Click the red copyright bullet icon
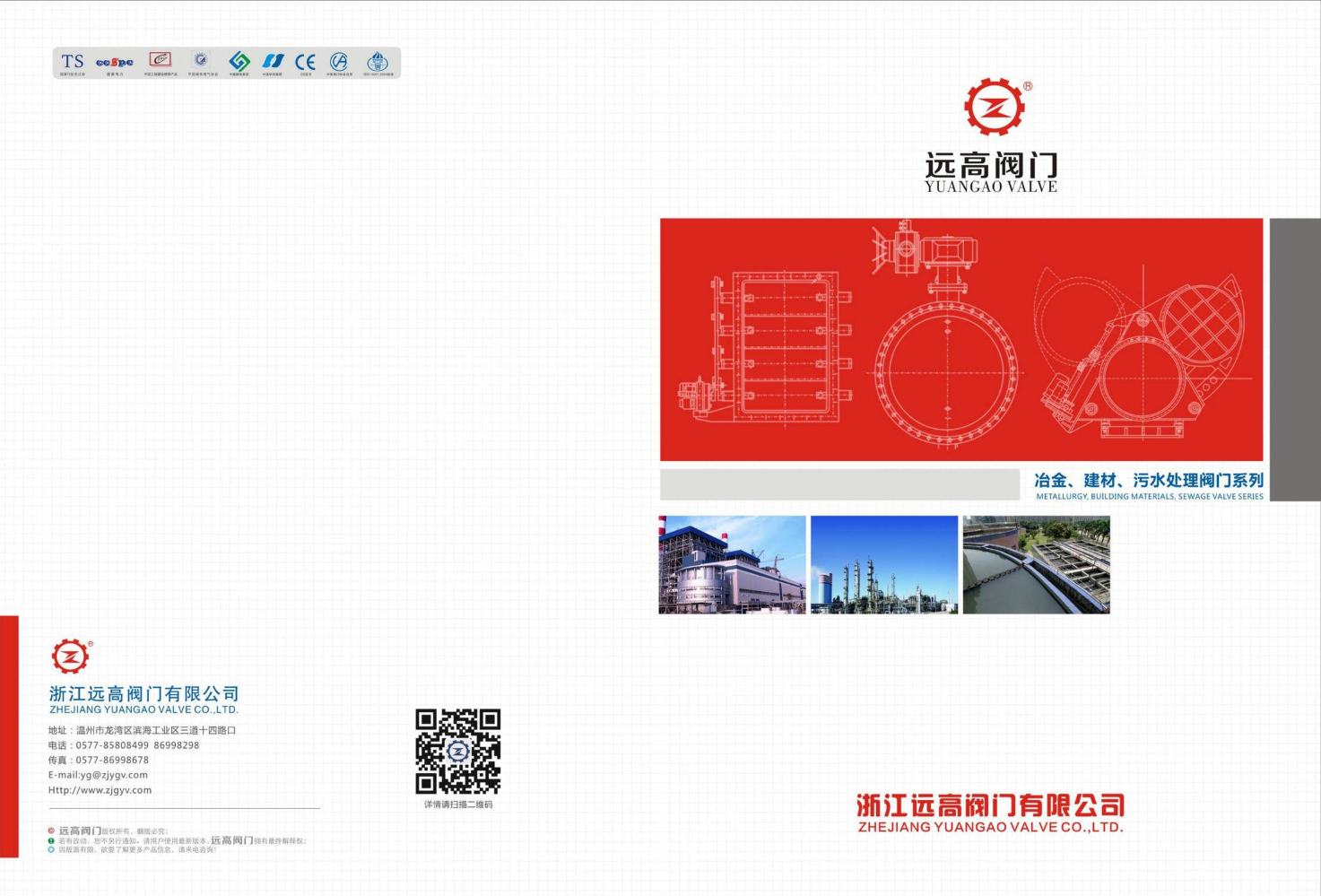Viewport: 1321px width, 896px height. (x=51, y=831)
